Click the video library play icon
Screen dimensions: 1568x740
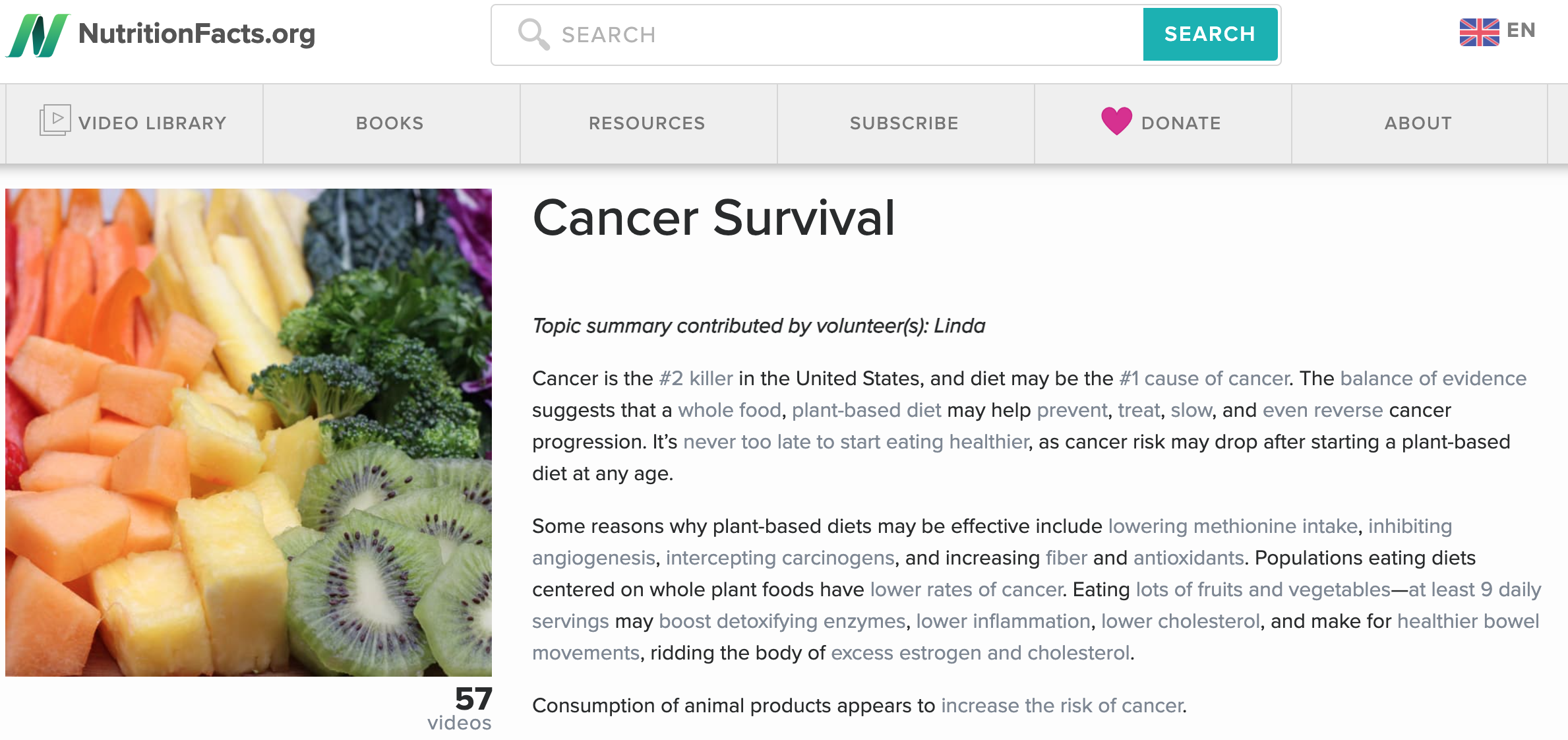[55, 120]
